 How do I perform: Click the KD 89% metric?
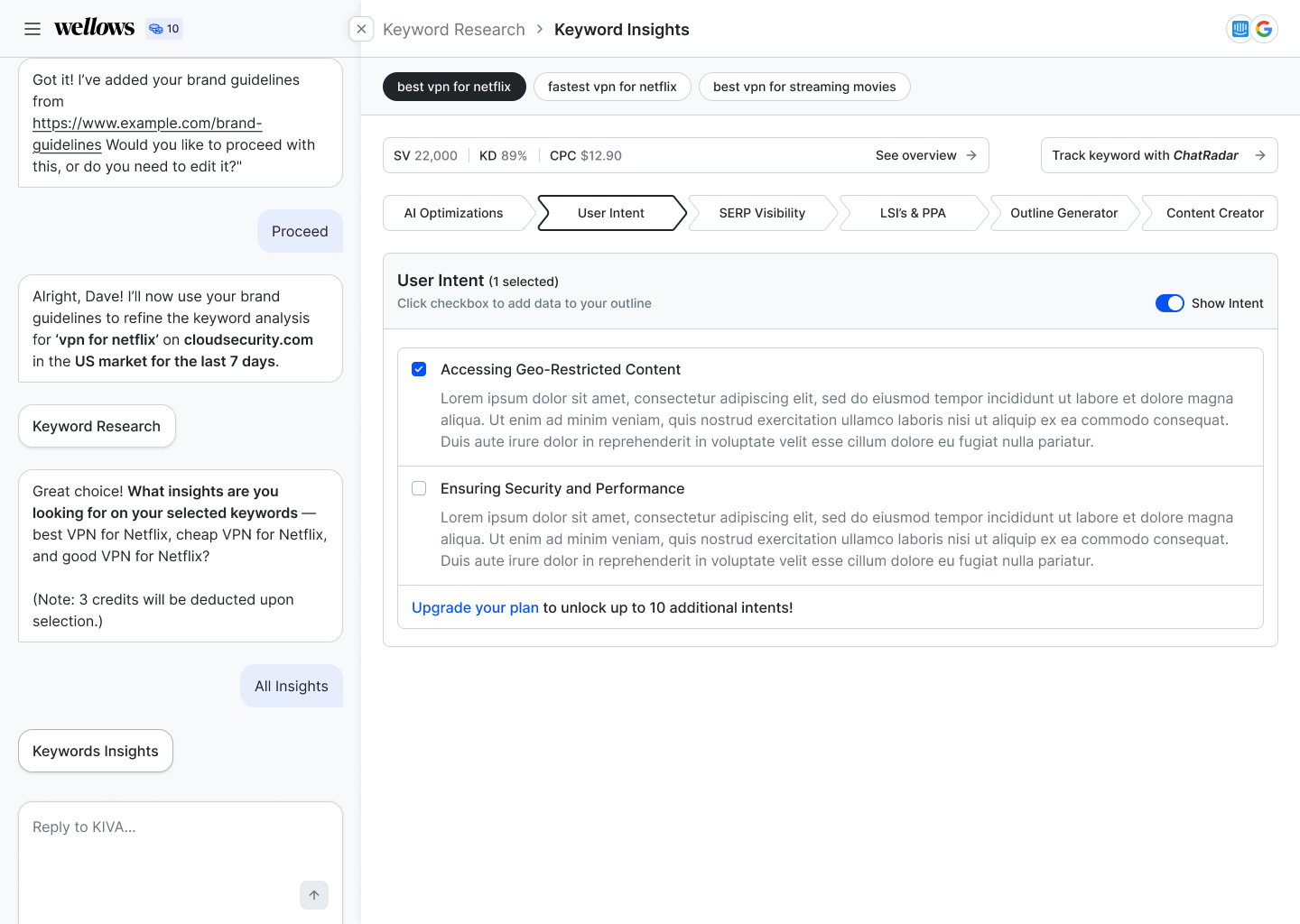coord(503,155)
